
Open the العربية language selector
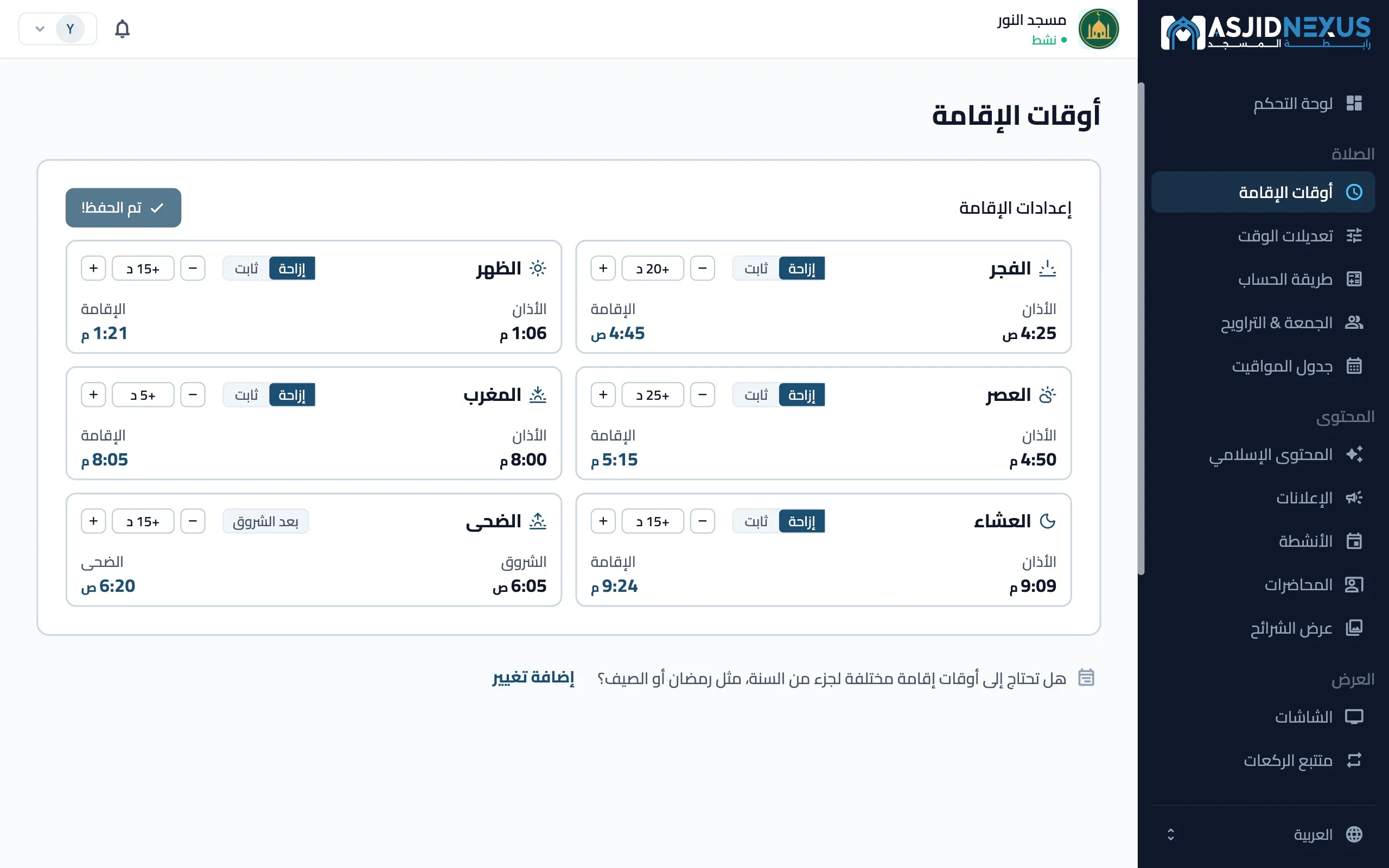[1263, 834]
